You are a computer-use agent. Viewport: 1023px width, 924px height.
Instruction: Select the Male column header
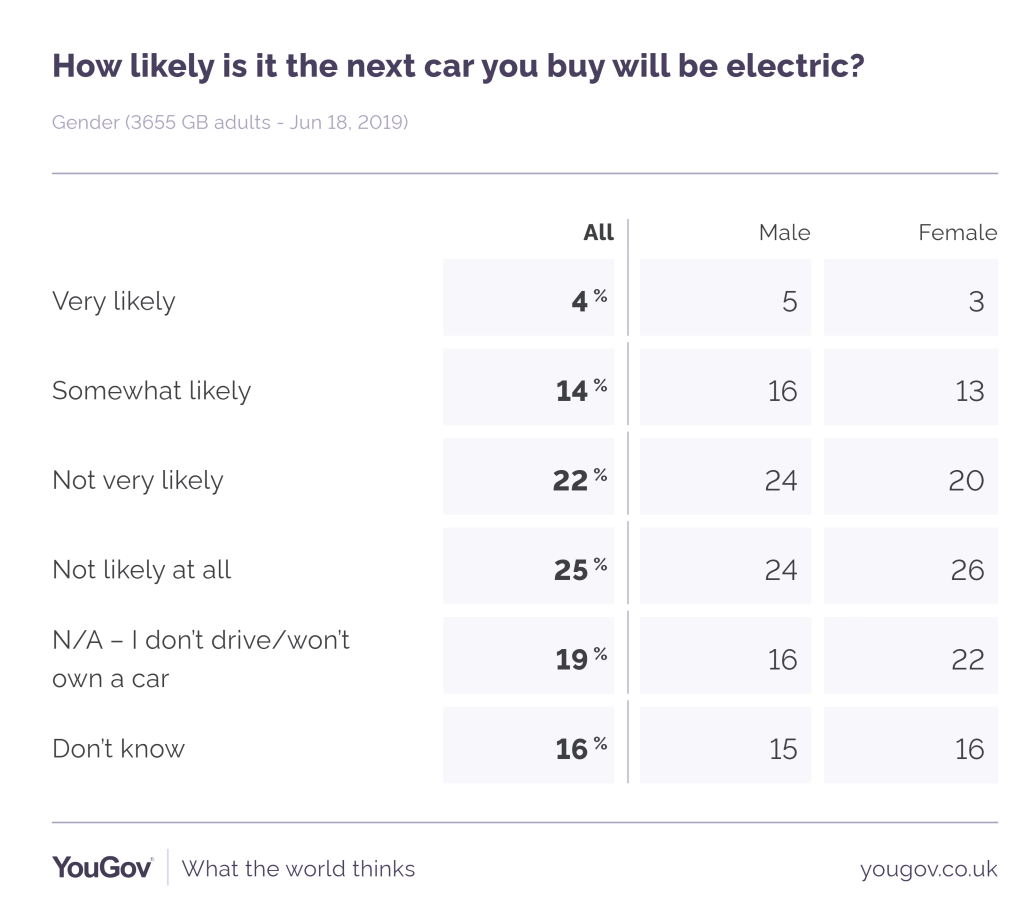784,233
